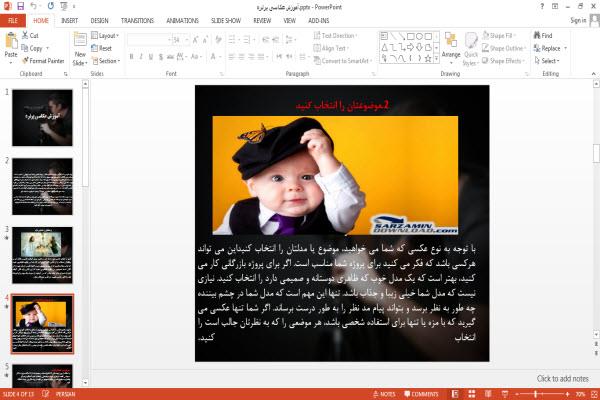600x400 pixels.
Task: Click the Undo arrow in title bar
Action: (x=34, y=6)
